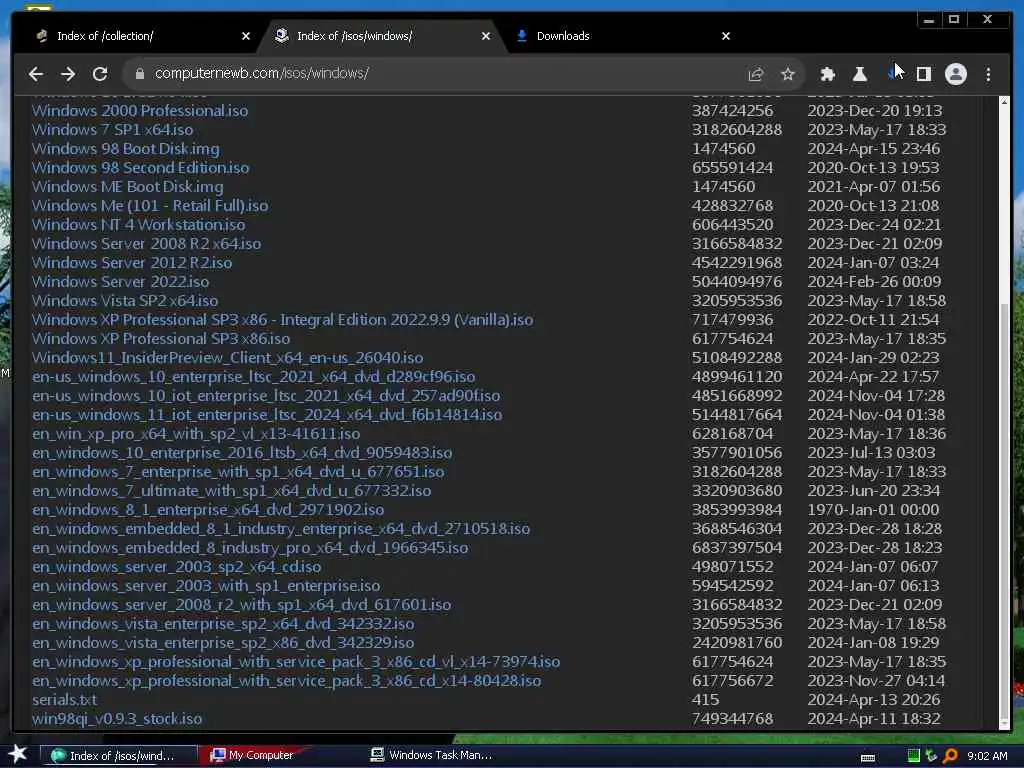Download en-us_windows_10_iot_enterprise_ltsc_2021 iso
The image size is (1024, 768).
point(266,395)
